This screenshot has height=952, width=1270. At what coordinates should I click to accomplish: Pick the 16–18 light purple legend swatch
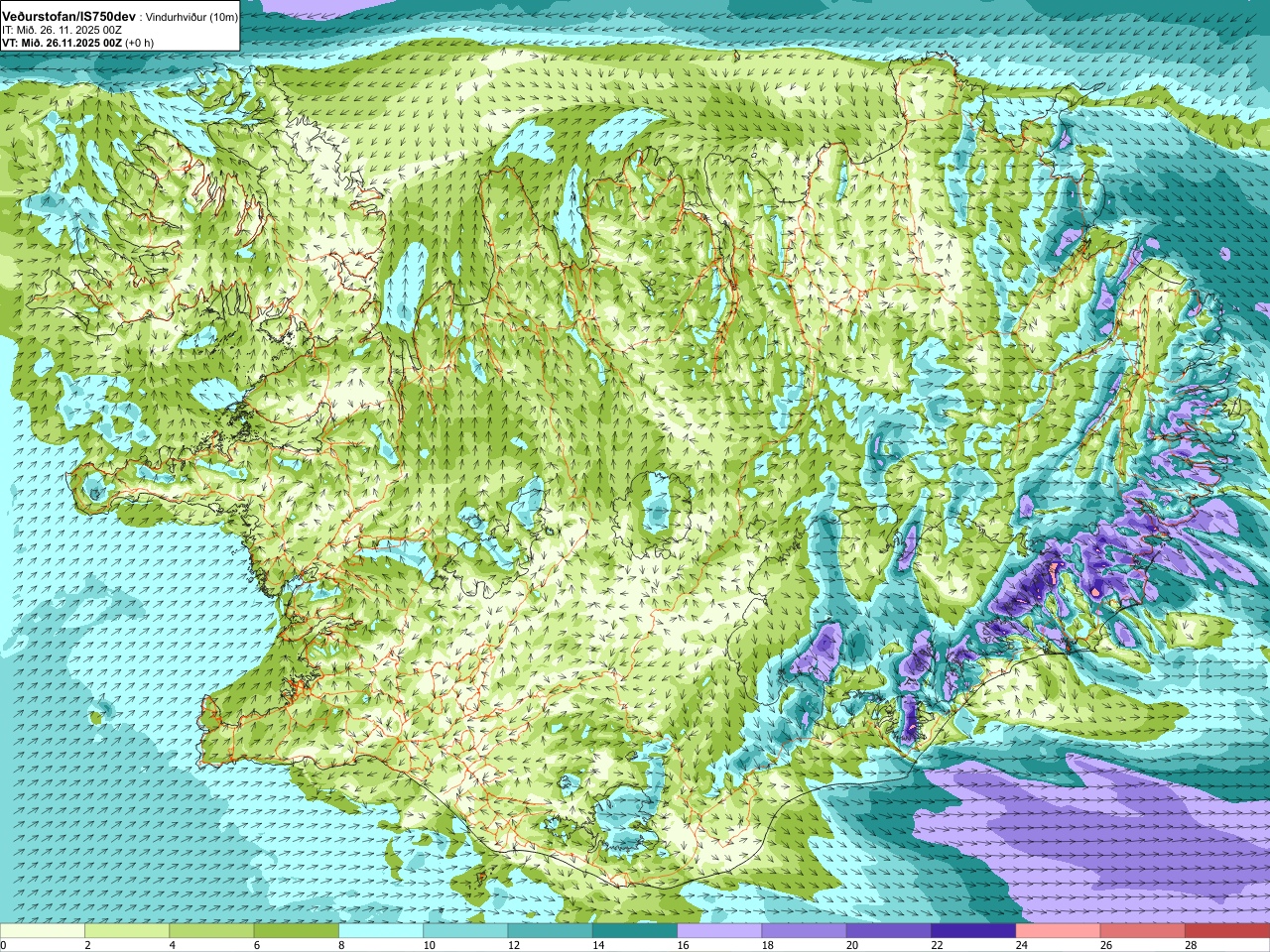point(719,931)
